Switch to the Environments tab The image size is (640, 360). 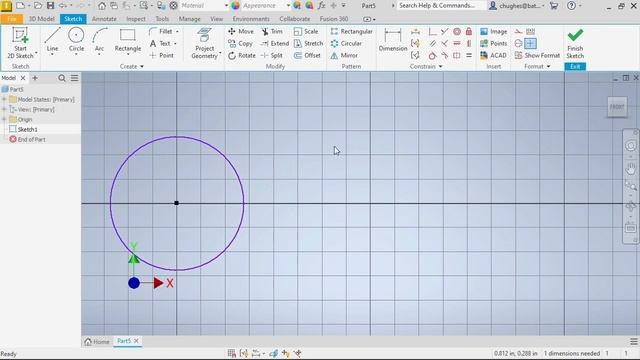[251, 19]
